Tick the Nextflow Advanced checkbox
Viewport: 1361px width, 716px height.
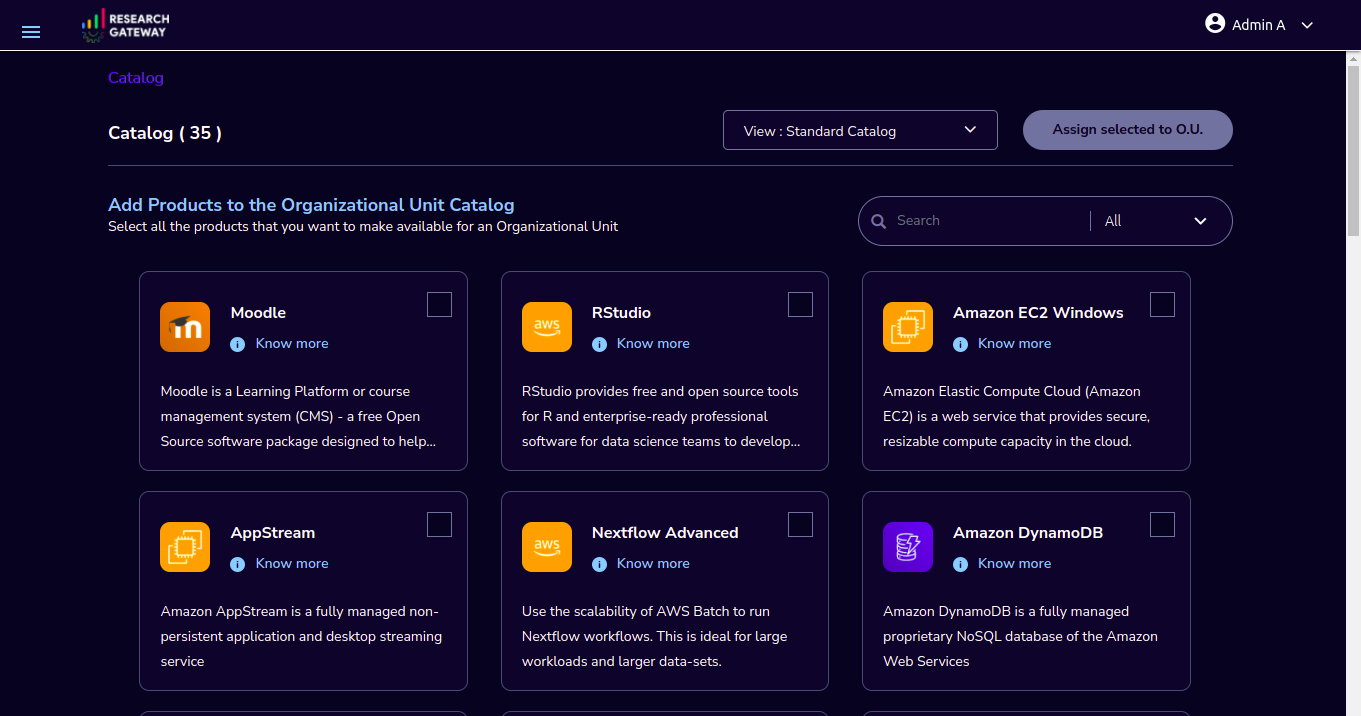point(800,524)
